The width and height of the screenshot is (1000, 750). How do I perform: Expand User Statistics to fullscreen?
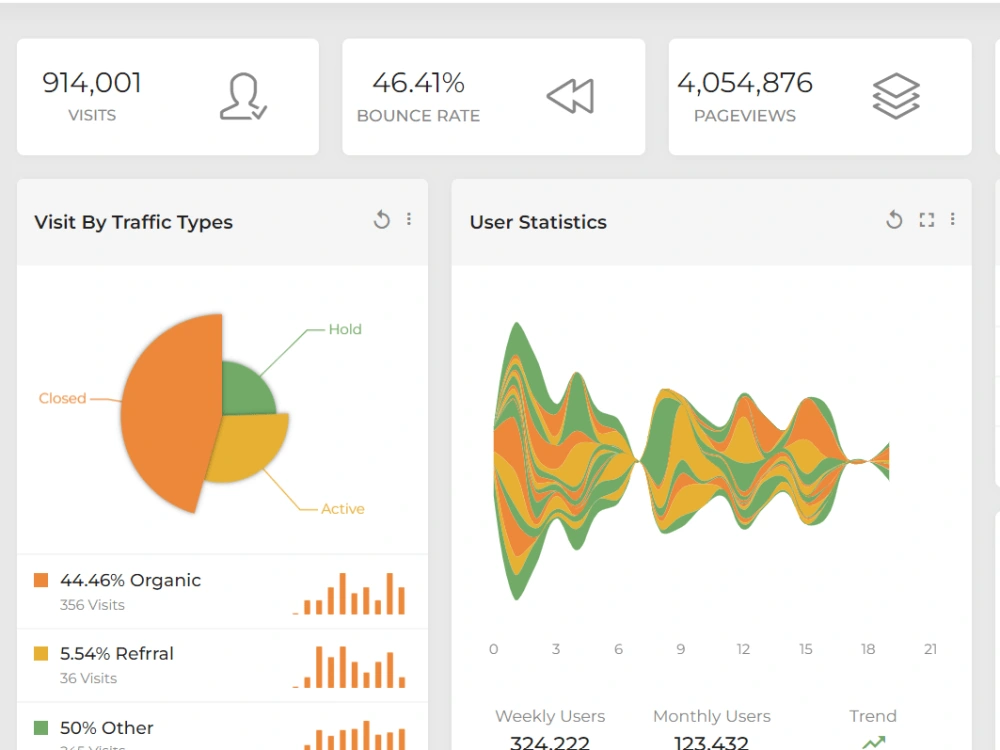(x=924, y=219)
